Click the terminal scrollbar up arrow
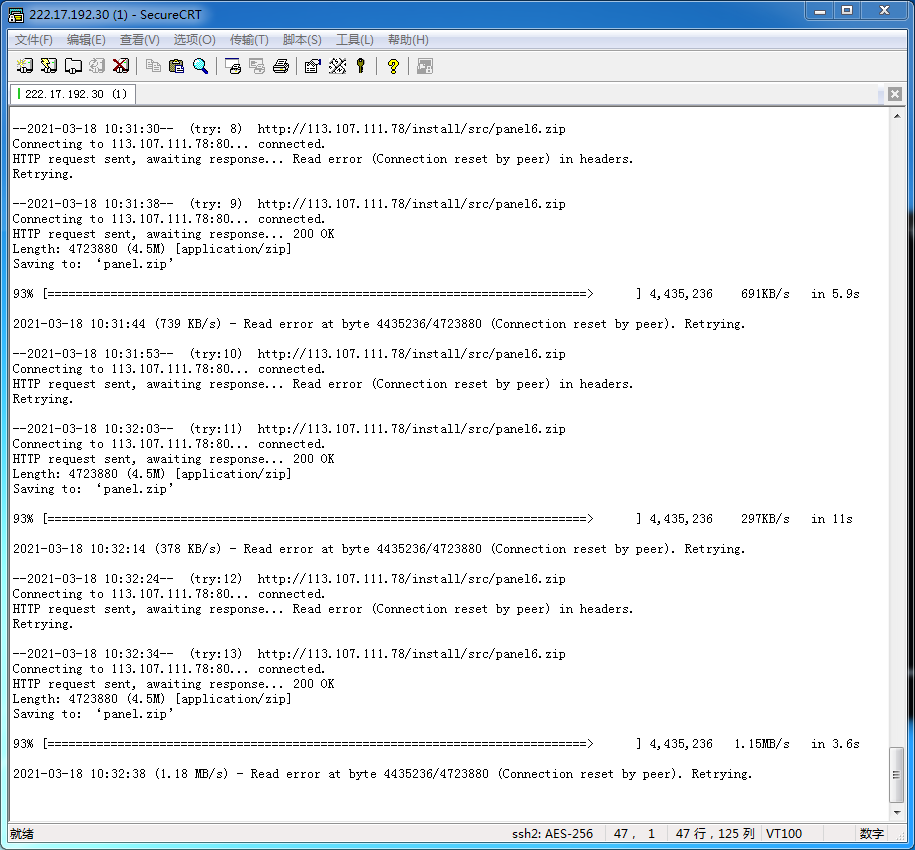 click(x=897, y=116)
